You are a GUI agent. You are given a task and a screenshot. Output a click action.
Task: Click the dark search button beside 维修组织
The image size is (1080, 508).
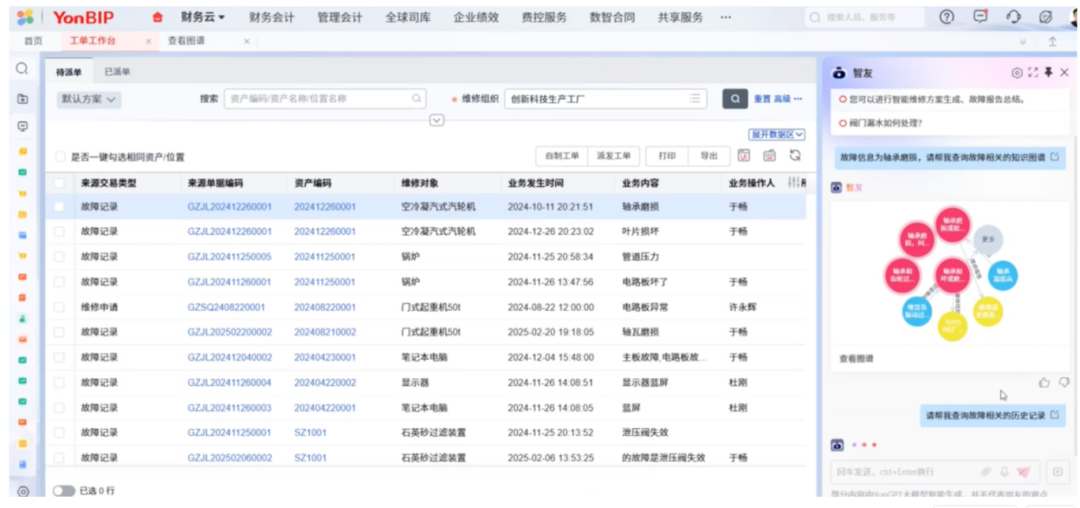[735, 99]
